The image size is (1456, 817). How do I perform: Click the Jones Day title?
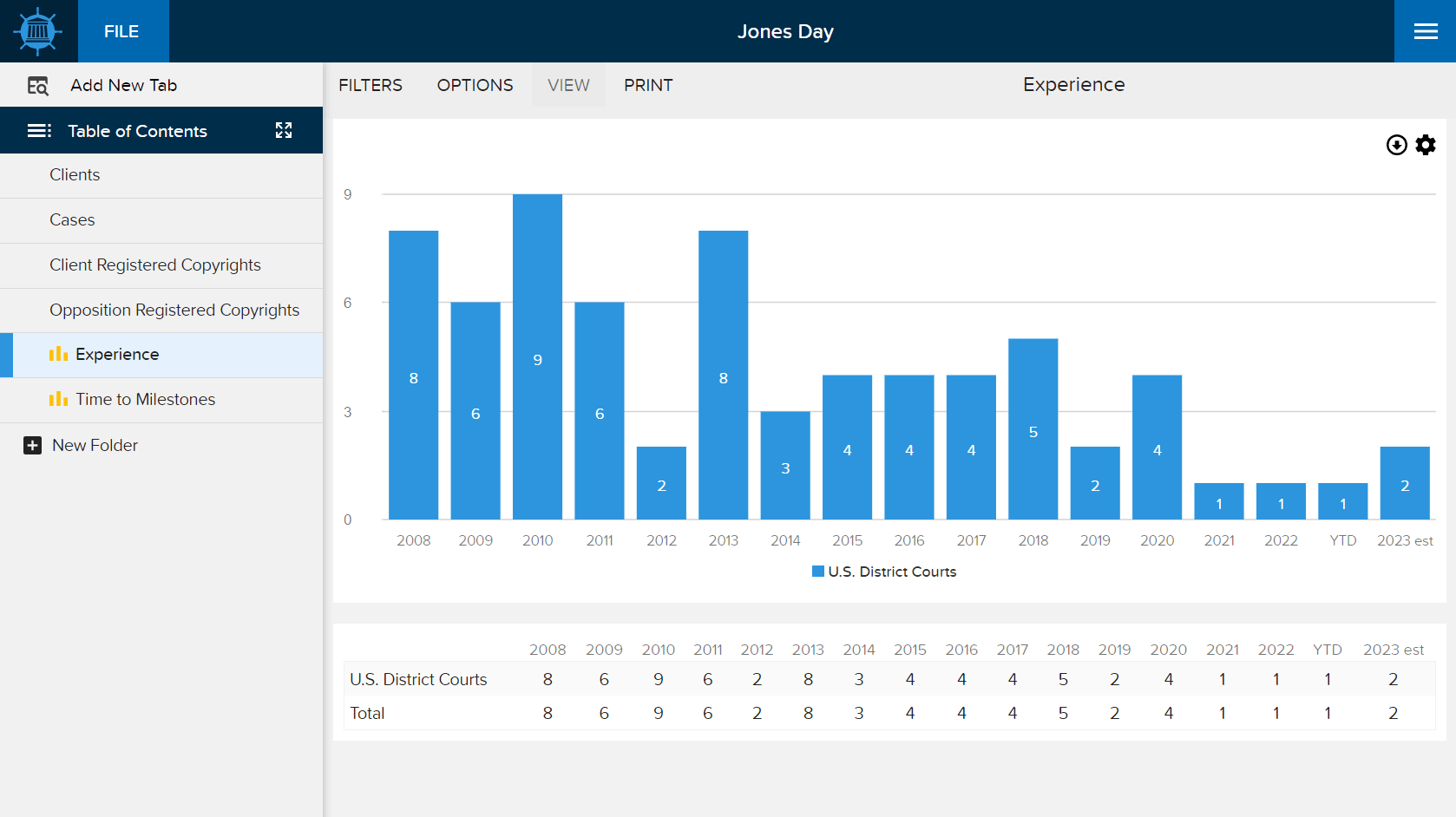coord(785,31)
